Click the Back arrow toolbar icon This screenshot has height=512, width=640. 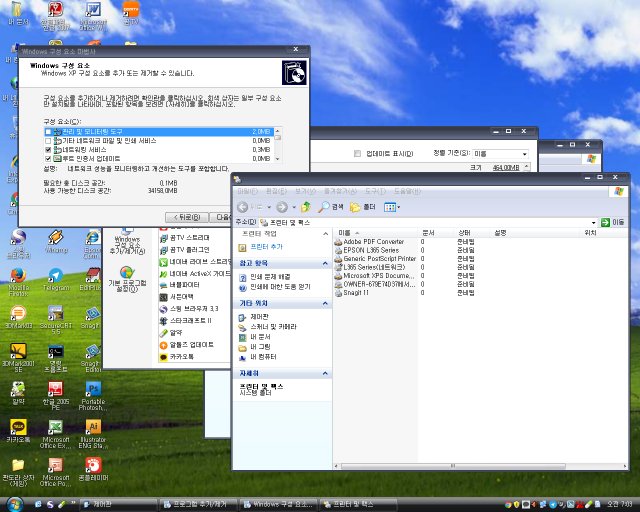243,207
